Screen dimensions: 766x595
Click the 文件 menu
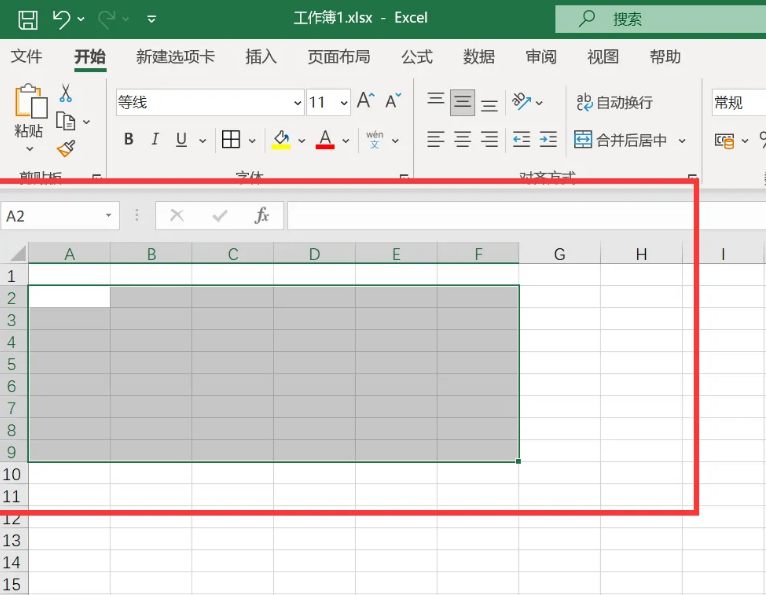click(x=27, y=57)
